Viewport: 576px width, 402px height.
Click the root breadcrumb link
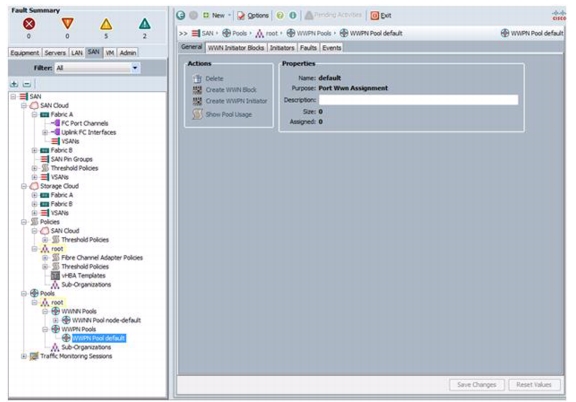[x=267, y=33]
